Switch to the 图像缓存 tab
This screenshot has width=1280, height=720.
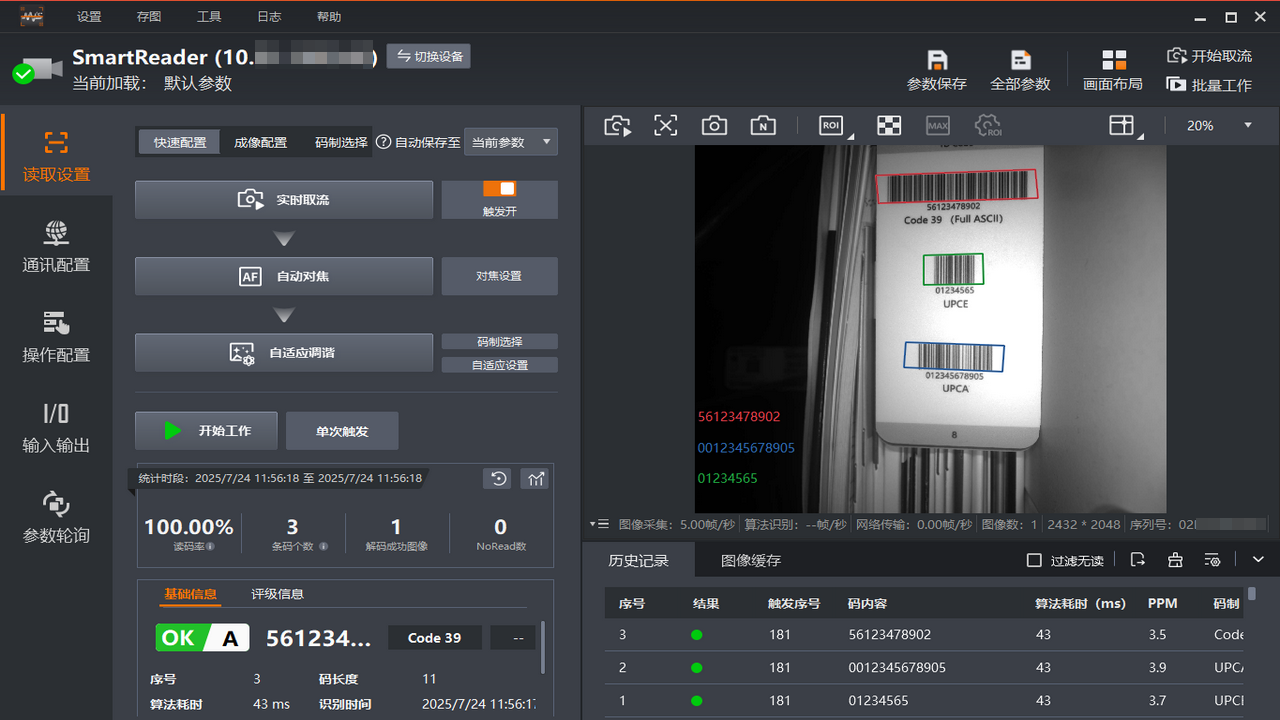(x=751, y=560)
